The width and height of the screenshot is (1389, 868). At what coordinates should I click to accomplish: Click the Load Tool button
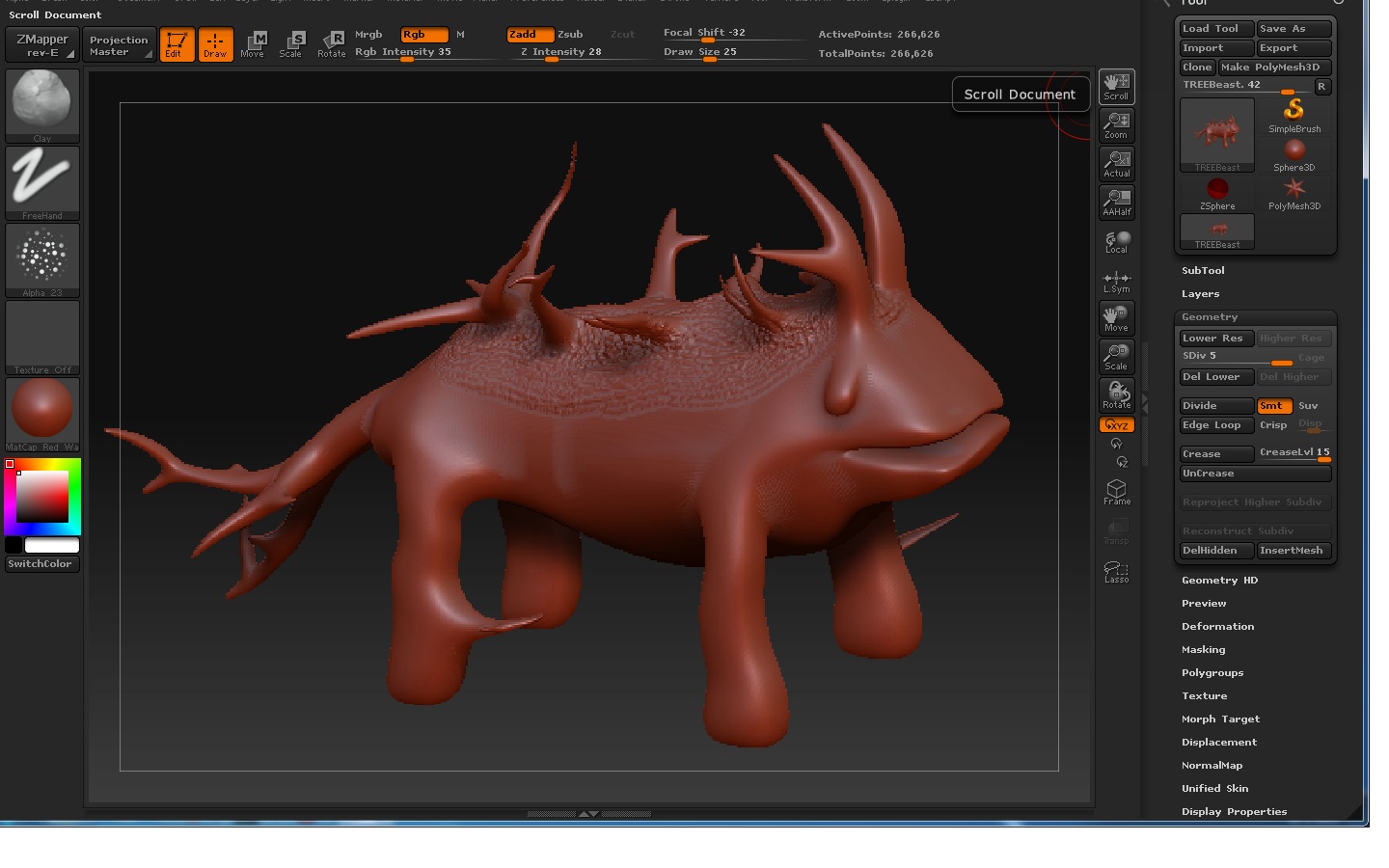pos(1217,29)
